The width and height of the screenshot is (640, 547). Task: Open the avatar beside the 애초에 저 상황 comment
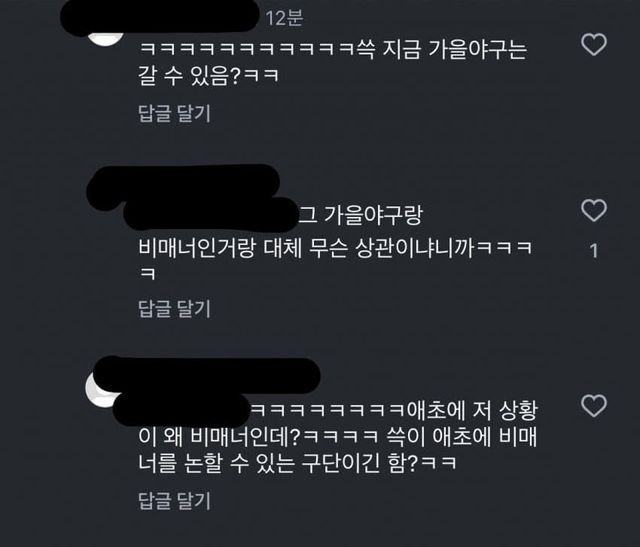click(x=99, y=391)
